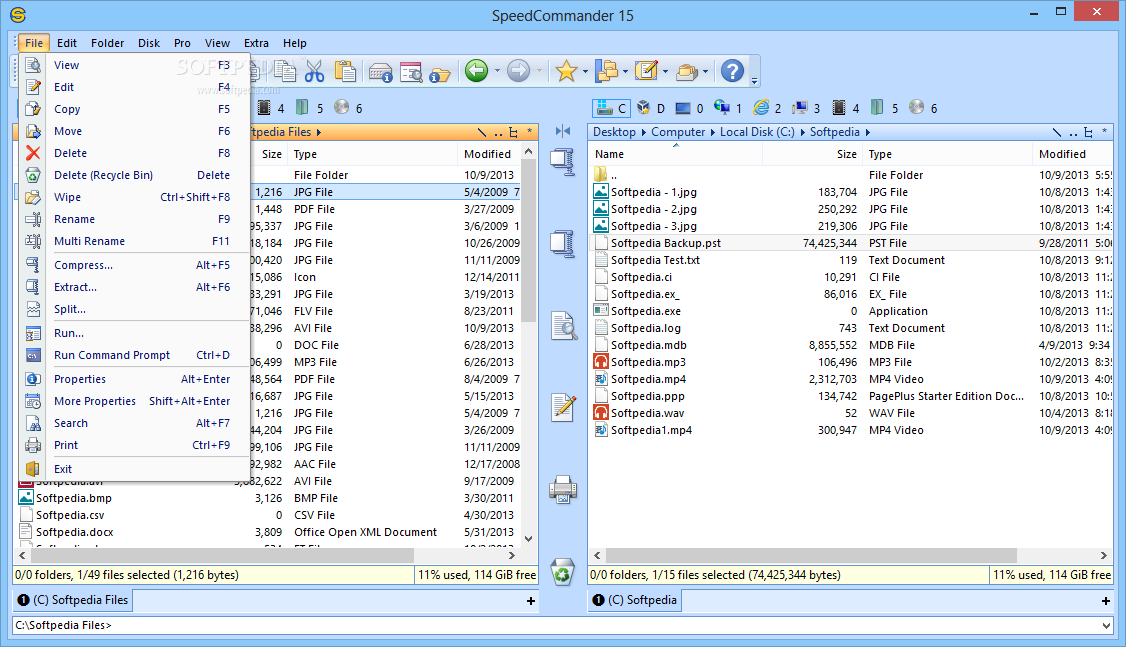This screenshot has width=1126, height=647.
Task: Select drive 5 in the left panel
Action: point(309,108)
